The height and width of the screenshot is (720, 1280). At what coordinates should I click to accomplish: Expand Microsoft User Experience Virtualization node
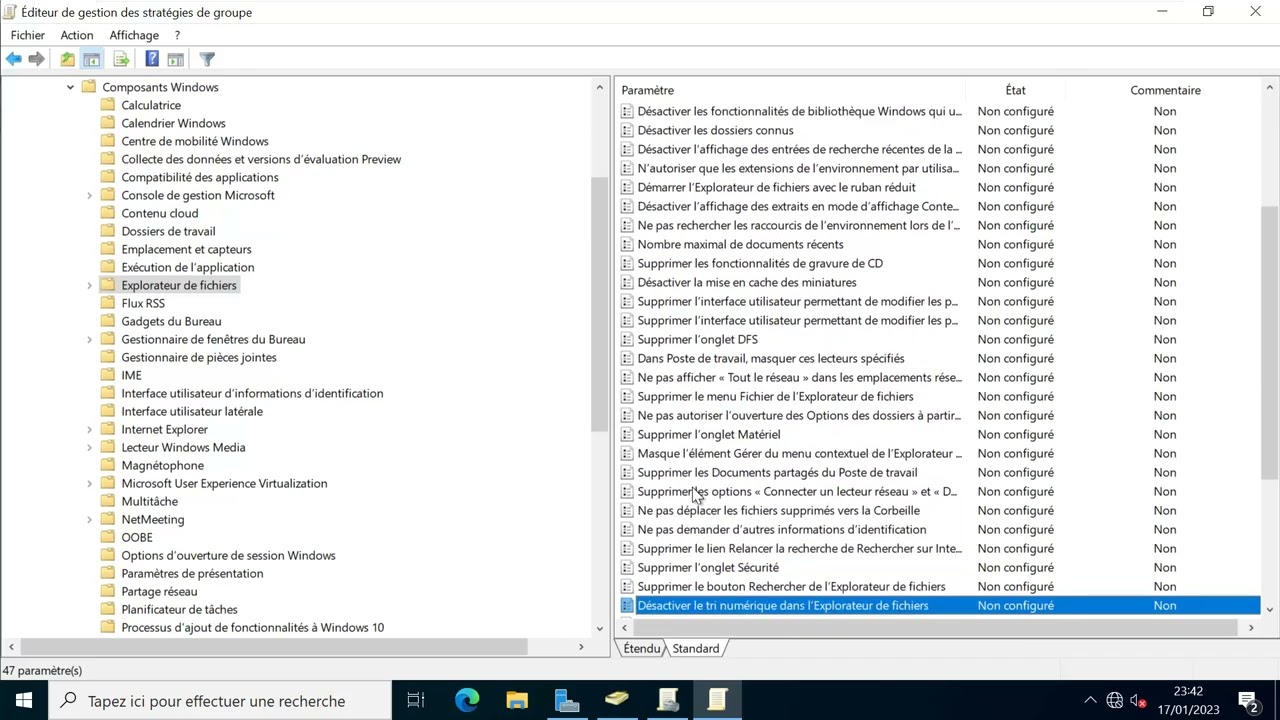(x=89, y=483)
